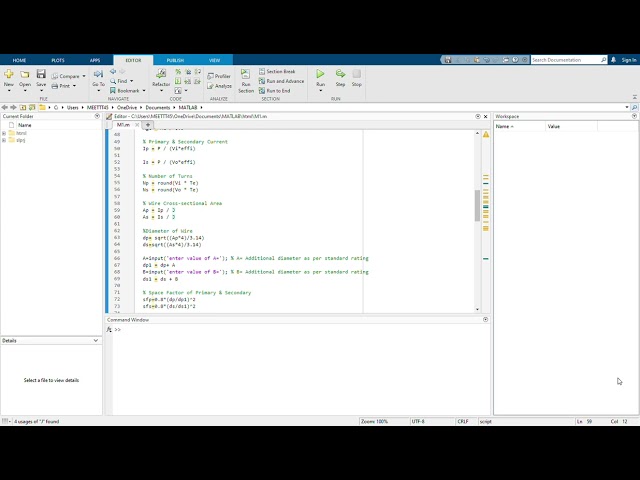Click the folder search magnifier icon

(x=634, y=107)
